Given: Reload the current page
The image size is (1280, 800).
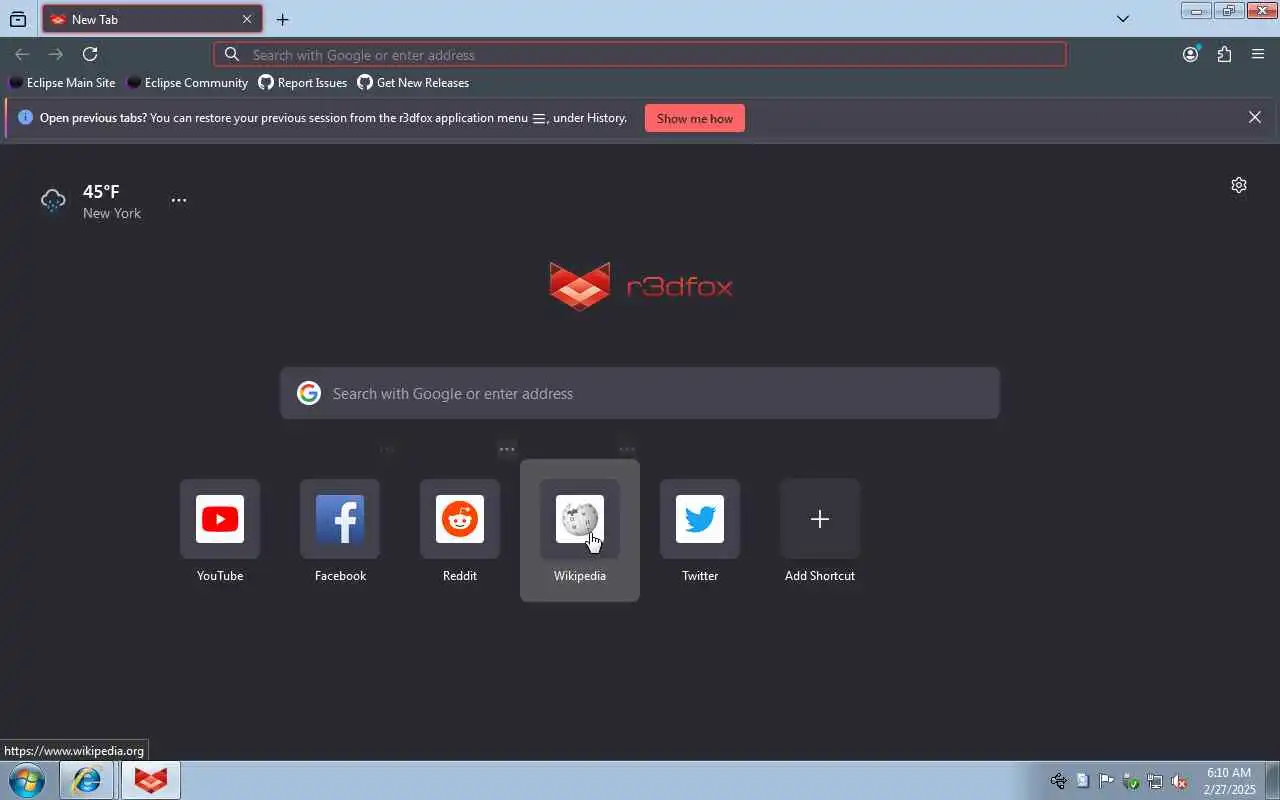Looking at the screenshot, I should 90,54.
